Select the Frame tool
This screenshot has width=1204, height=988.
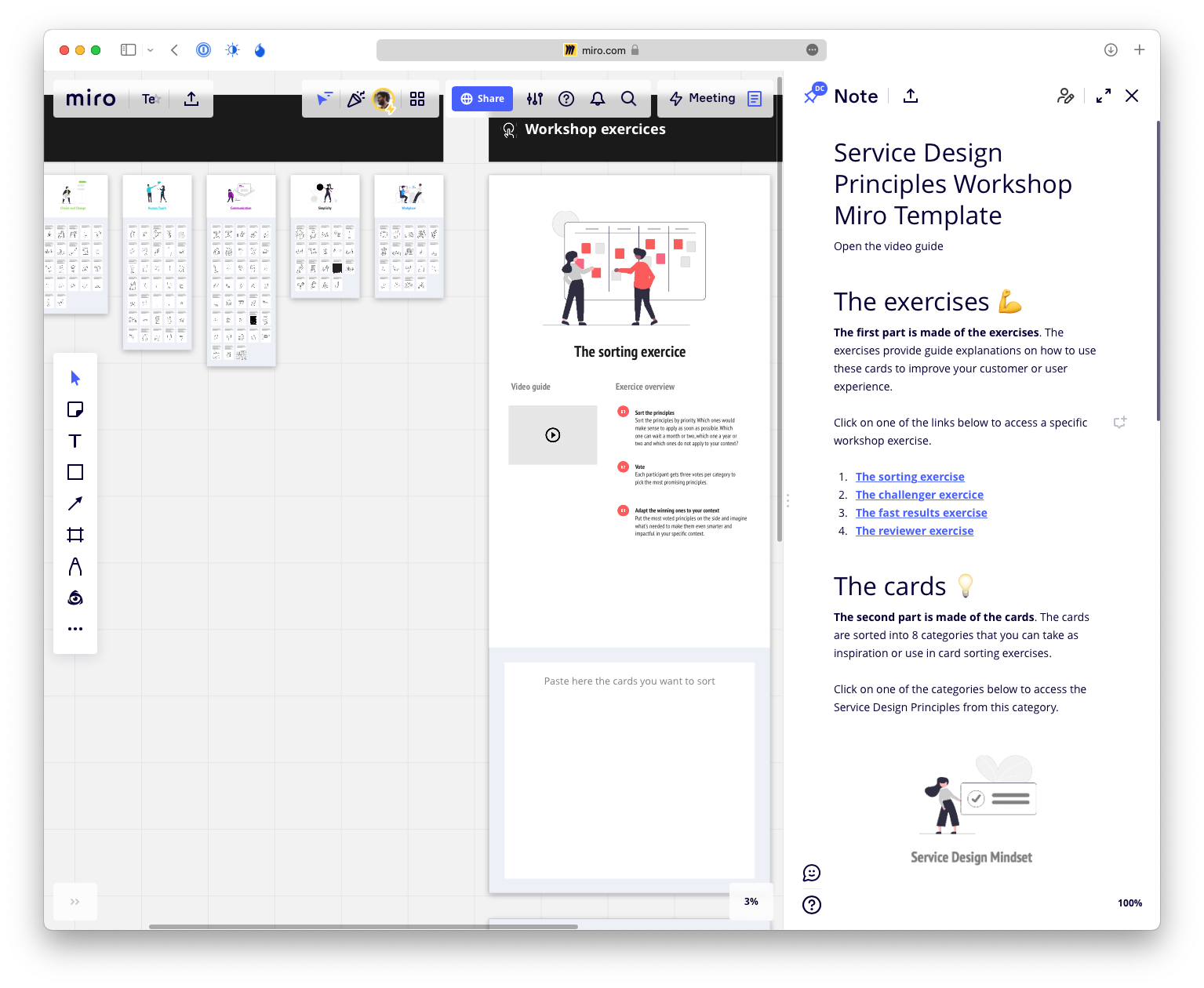[75, 535]
